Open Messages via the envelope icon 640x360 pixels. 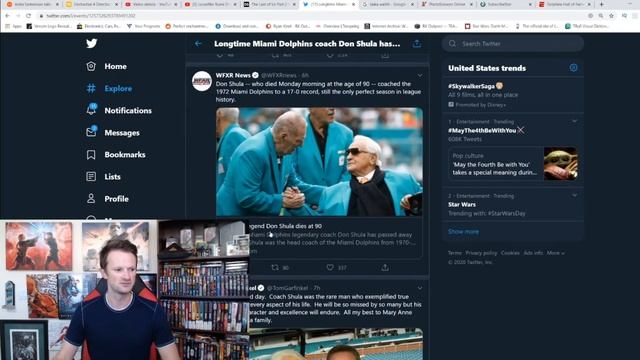pyautogui.click(x=91, y=131)
